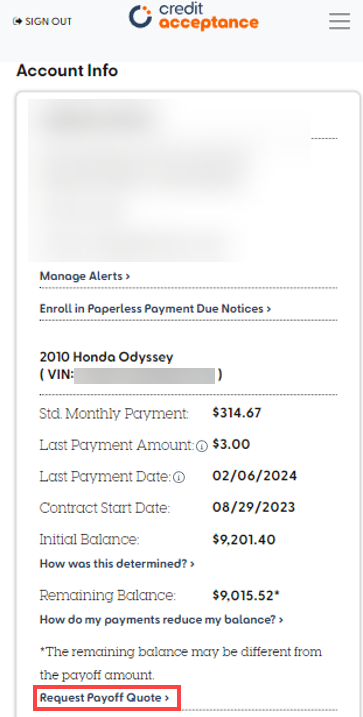The image size is (363, 717).
Task: Select the $9,201.40 initial balance value
Action: click(x=244, y=540)
